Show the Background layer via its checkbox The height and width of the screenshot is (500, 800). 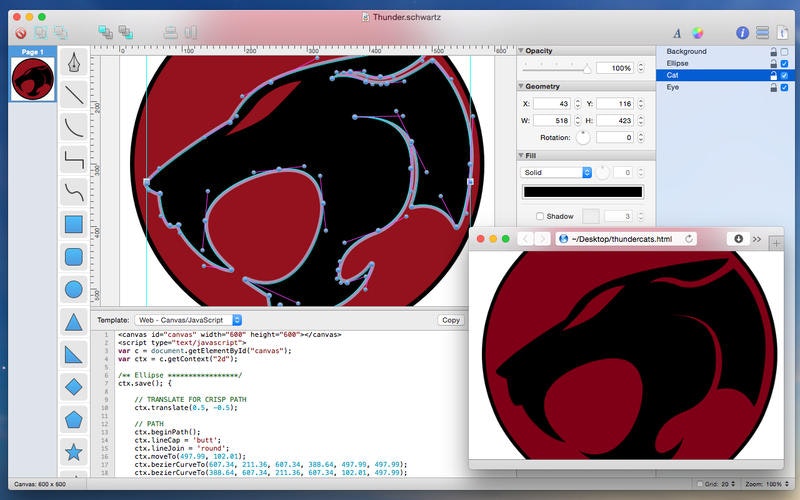click(x=785, y=52)
